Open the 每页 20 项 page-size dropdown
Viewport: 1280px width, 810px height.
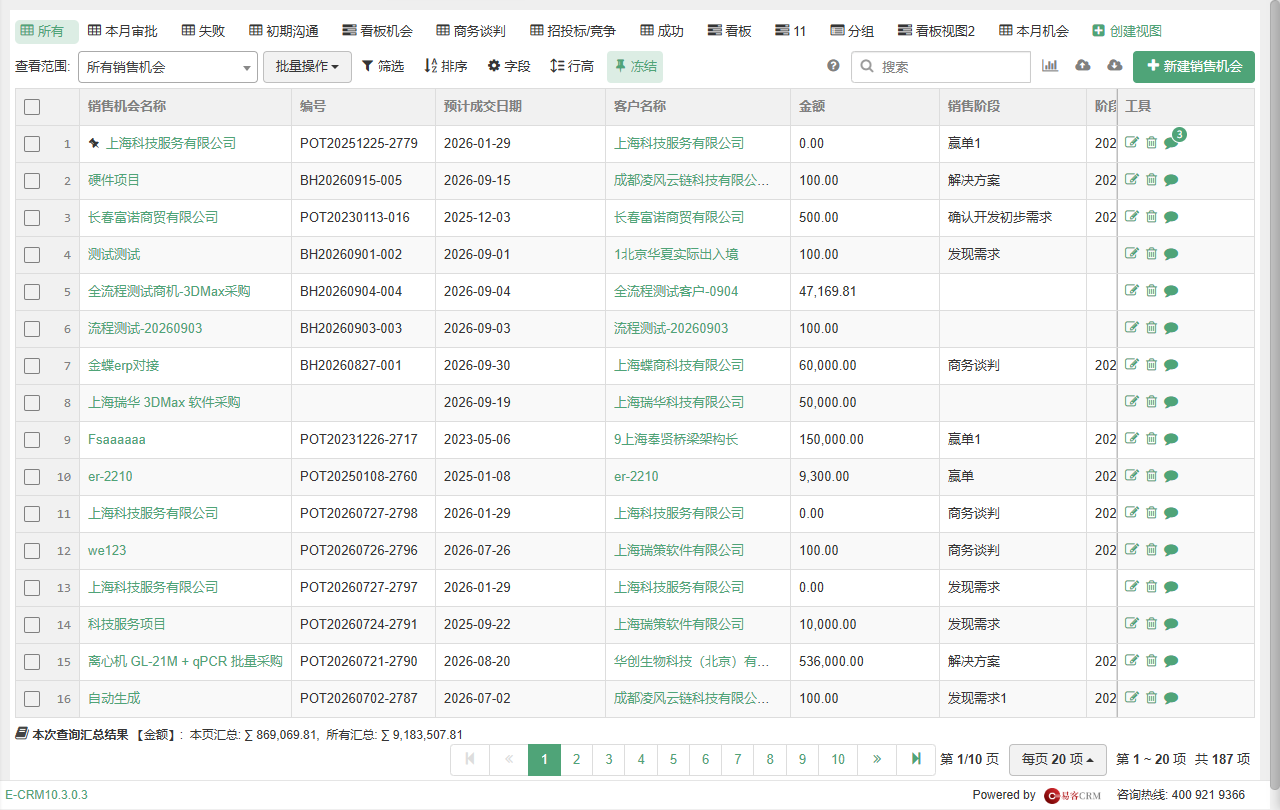(1057, 759)
